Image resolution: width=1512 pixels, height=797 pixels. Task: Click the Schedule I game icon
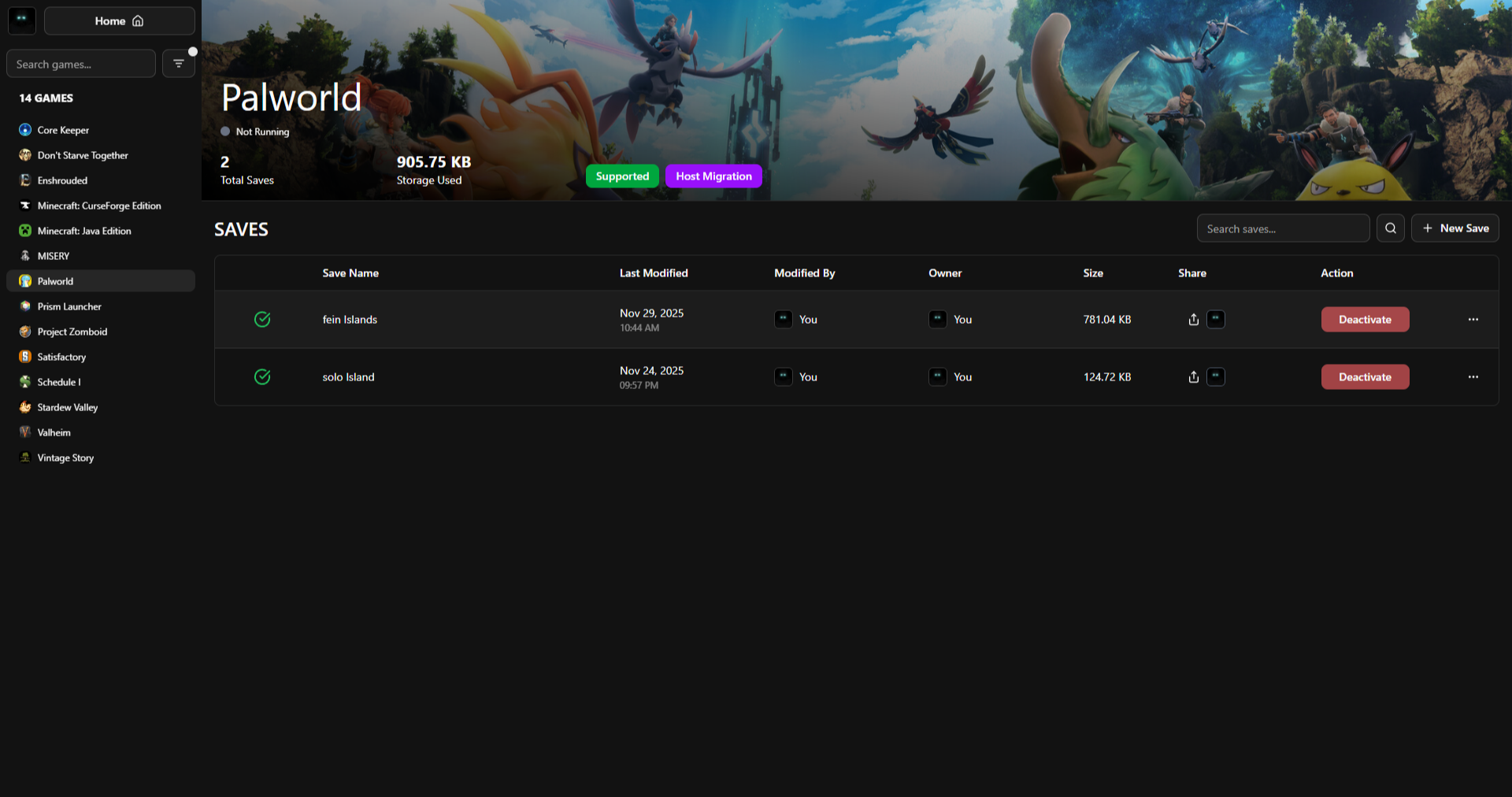(25, 382)
